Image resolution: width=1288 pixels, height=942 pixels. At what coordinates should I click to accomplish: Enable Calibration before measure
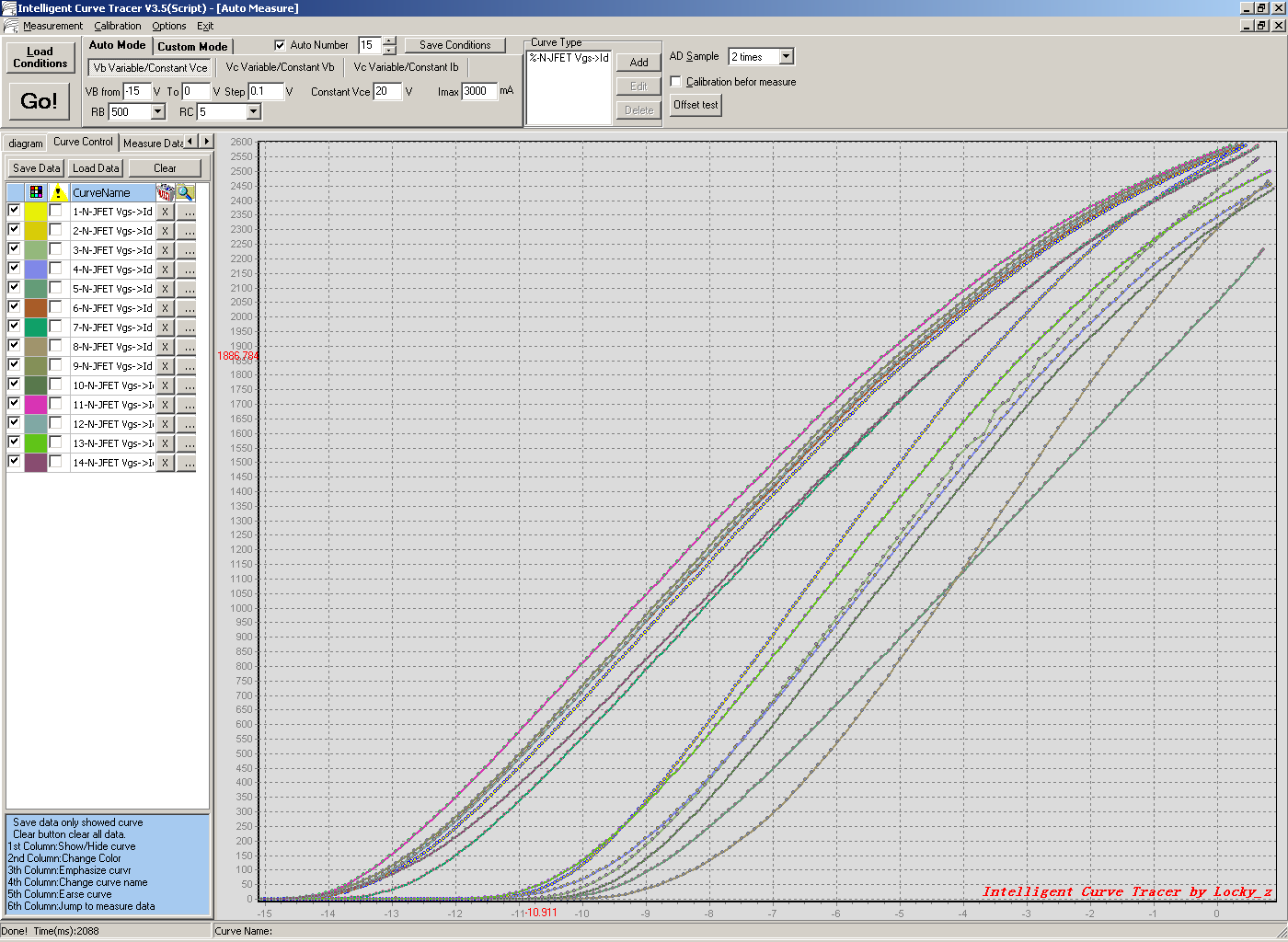click(x=676, y=82)
